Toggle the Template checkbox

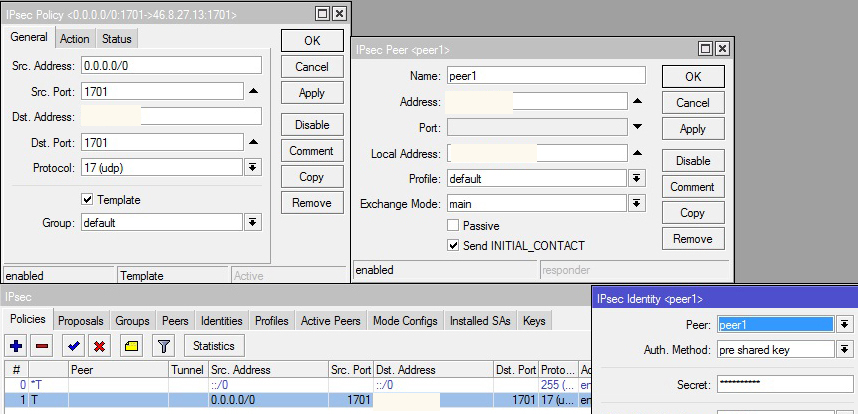click(88, 200)
